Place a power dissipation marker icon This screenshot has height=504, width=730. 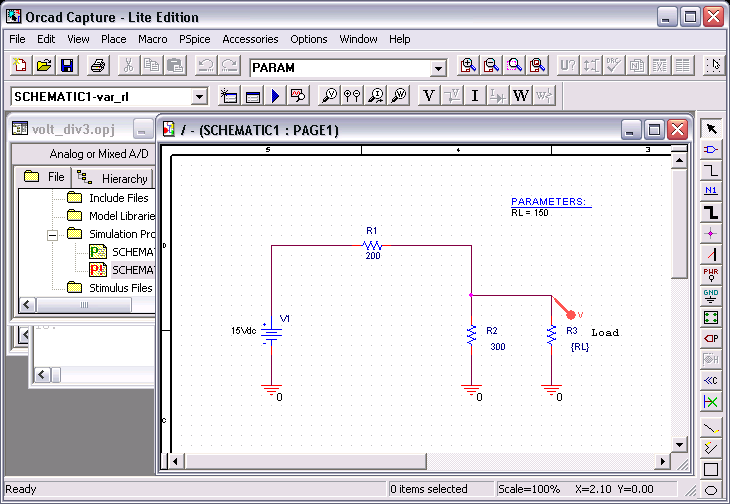tap(399, 96)
